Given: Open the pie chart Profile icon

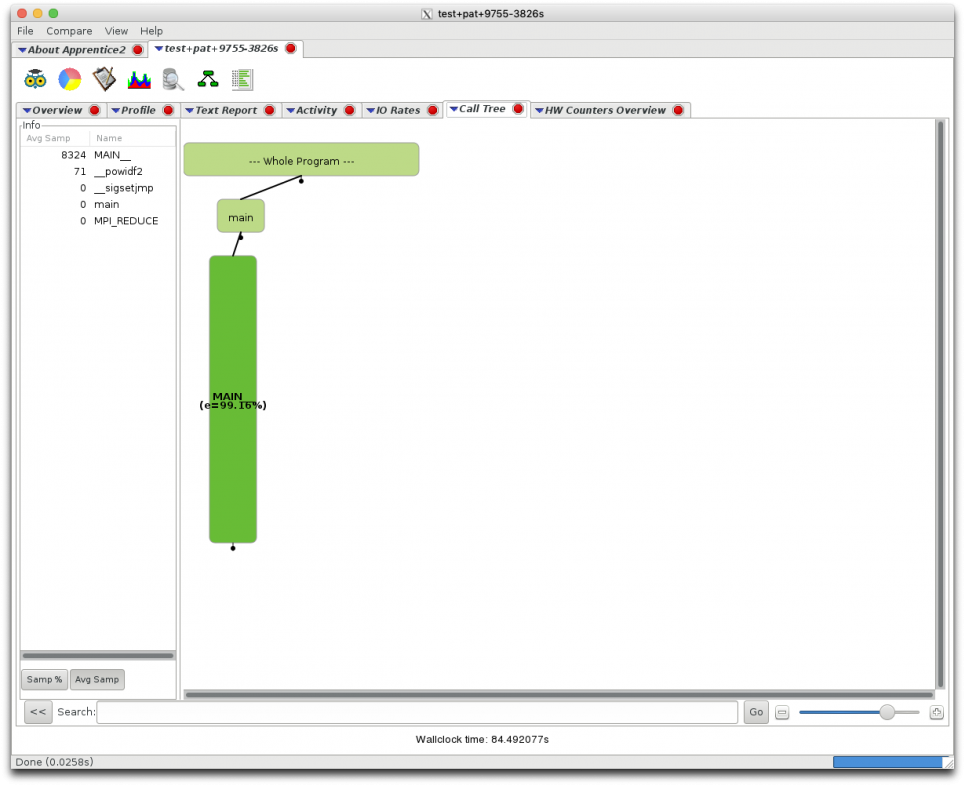Looking at the screenshot, I should pos(70,79).
